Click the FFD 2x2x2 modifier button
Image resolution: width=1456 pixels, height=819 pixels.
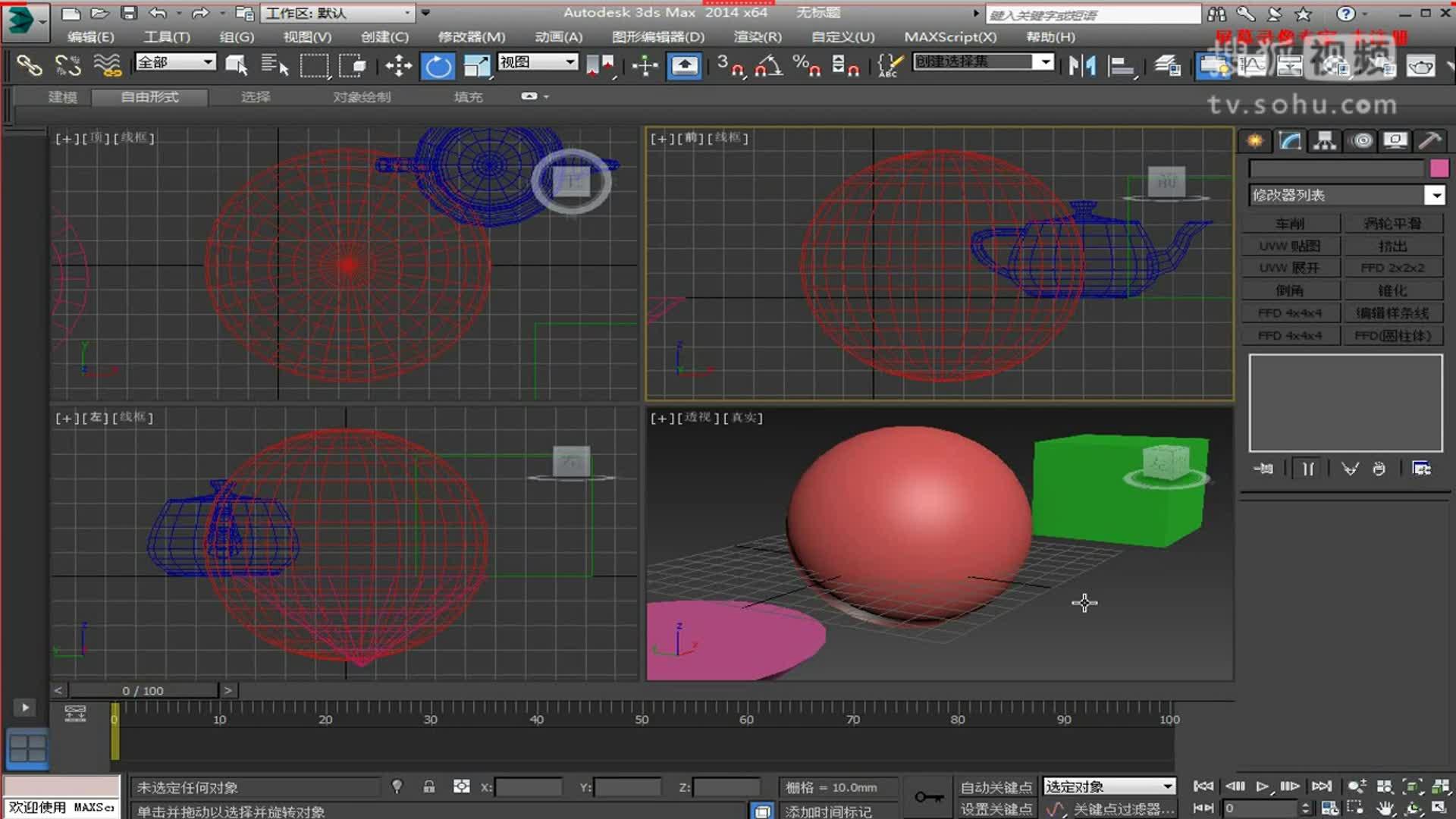pyautogui.click(x=1394, y=267)
